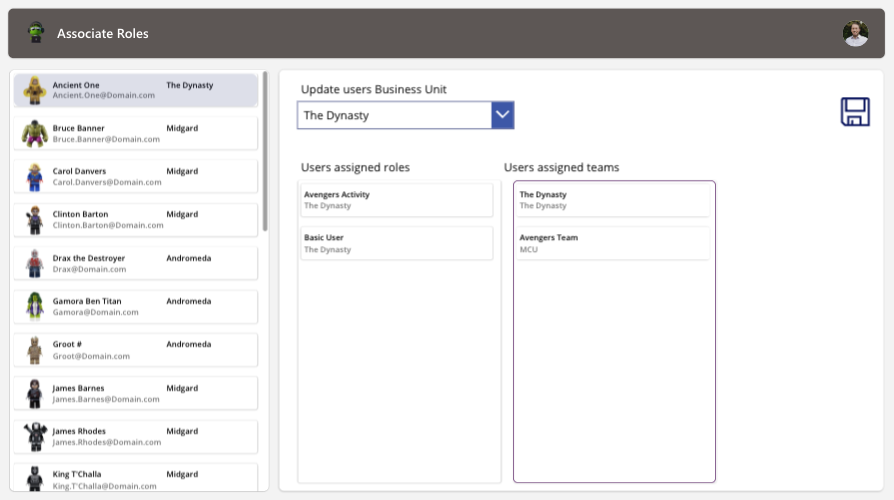The width and height of the screenshot is (894, 500).
Task: Click Carol Danvers' avatar figure
Action: click(x=35, y=177)
